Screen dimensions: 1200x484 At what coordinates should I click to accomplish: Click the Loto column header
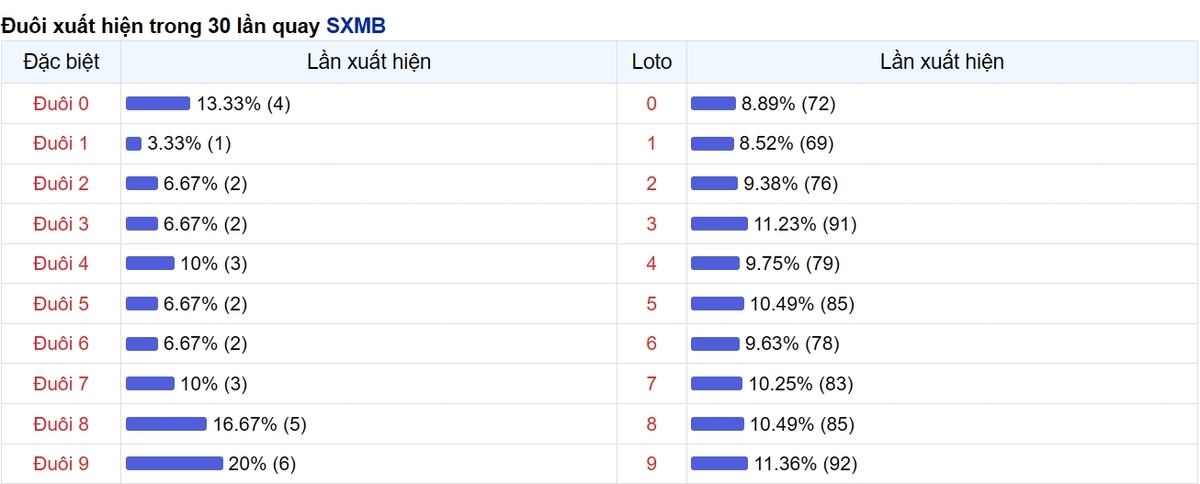652,62
